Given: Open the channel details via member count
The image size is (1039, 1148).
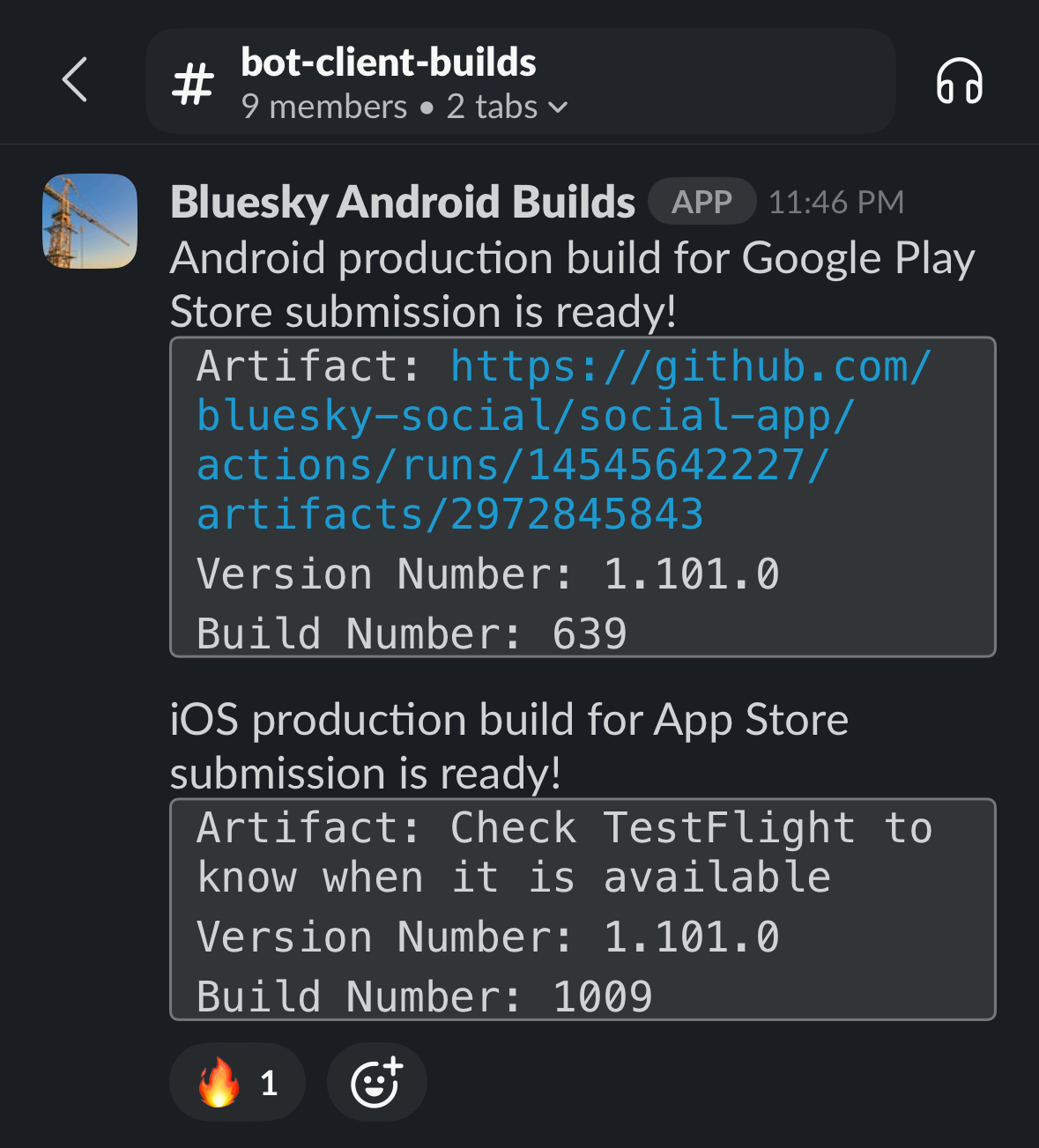Looking at the screenshot, I should point(323,107).
